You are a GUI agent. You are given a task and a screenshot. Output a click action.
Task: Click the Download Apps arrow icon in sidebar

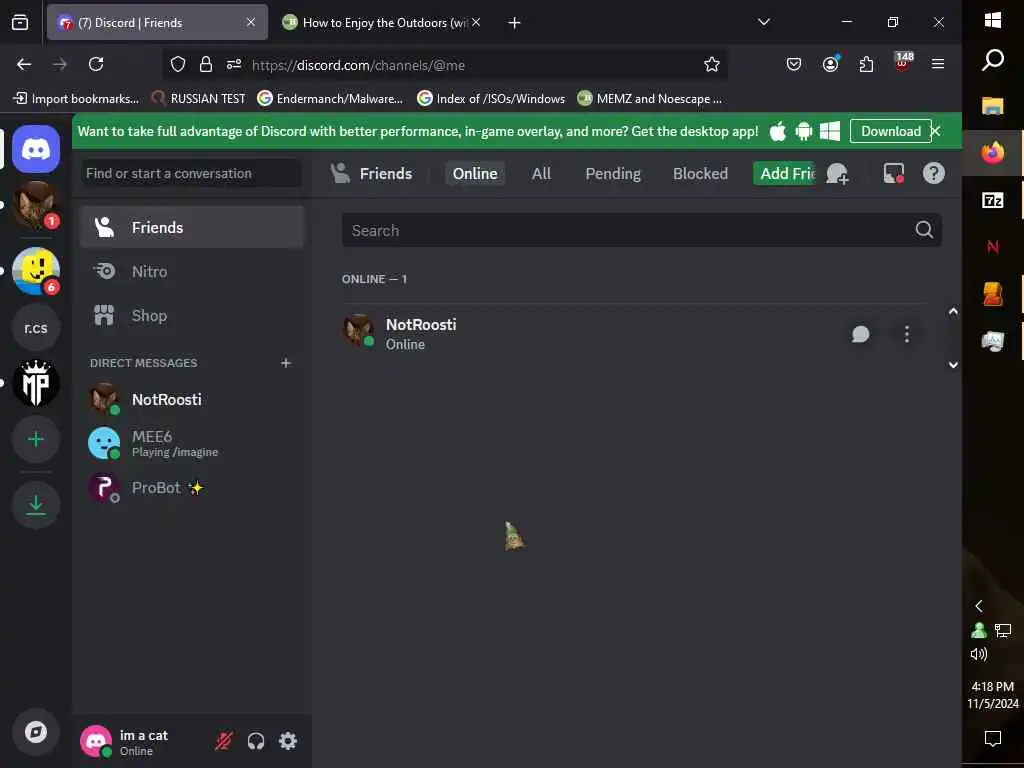pyautogui.click(x=36, y=505)
